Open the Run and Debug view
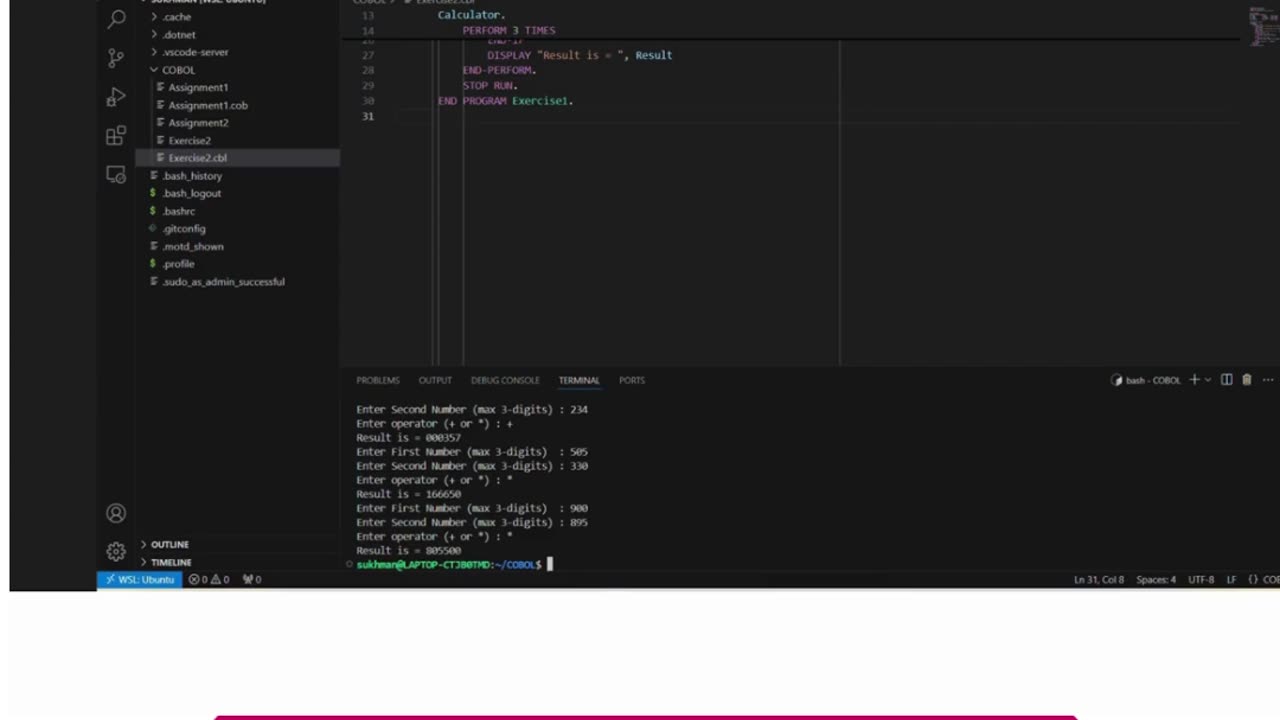 coord(116,97)
